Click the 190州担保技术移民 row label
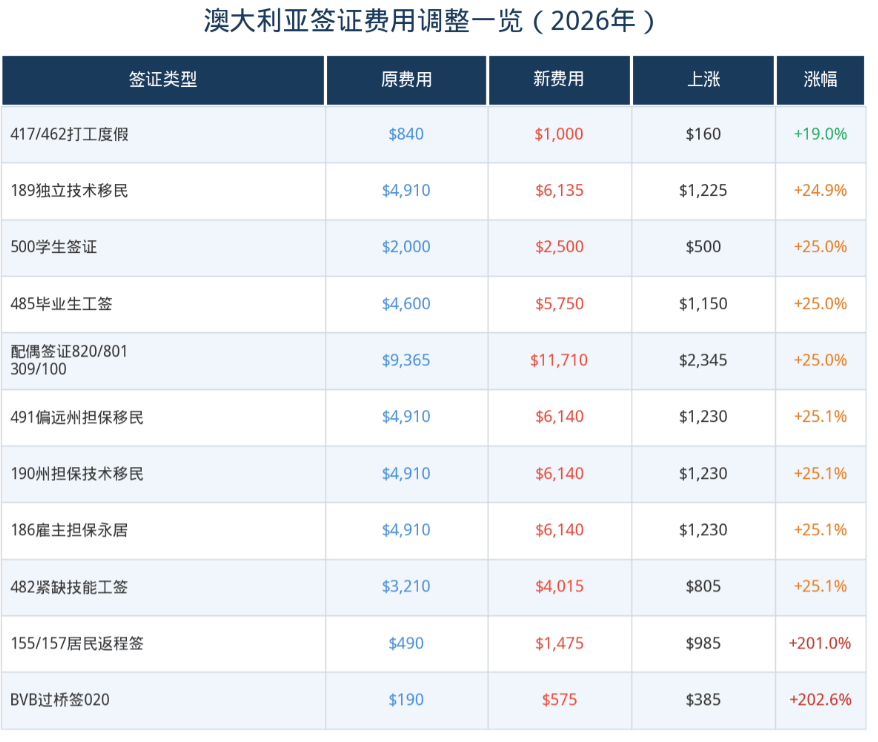This screenshot has width=878, height=742. point(77,474)
